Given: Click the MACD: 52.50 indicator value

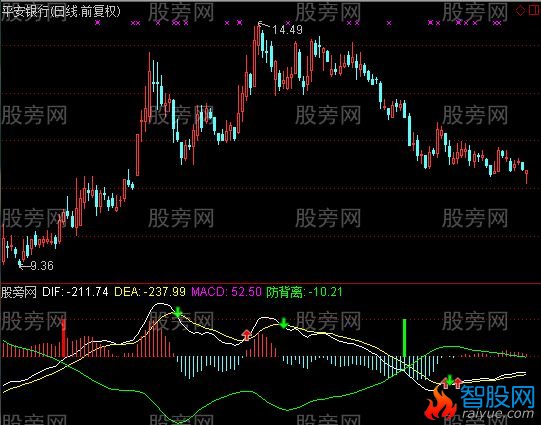Looking at the screenshot, I should (226, 292).
